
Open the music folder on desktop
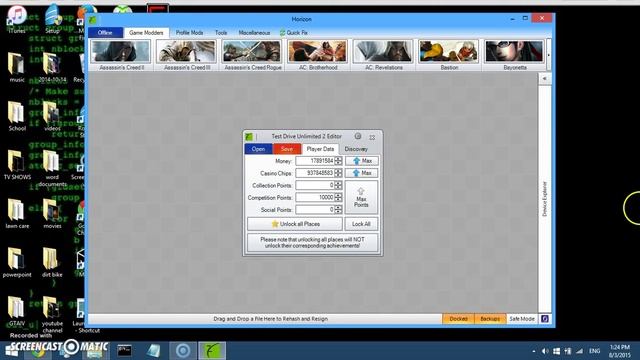tap(16, 68)
